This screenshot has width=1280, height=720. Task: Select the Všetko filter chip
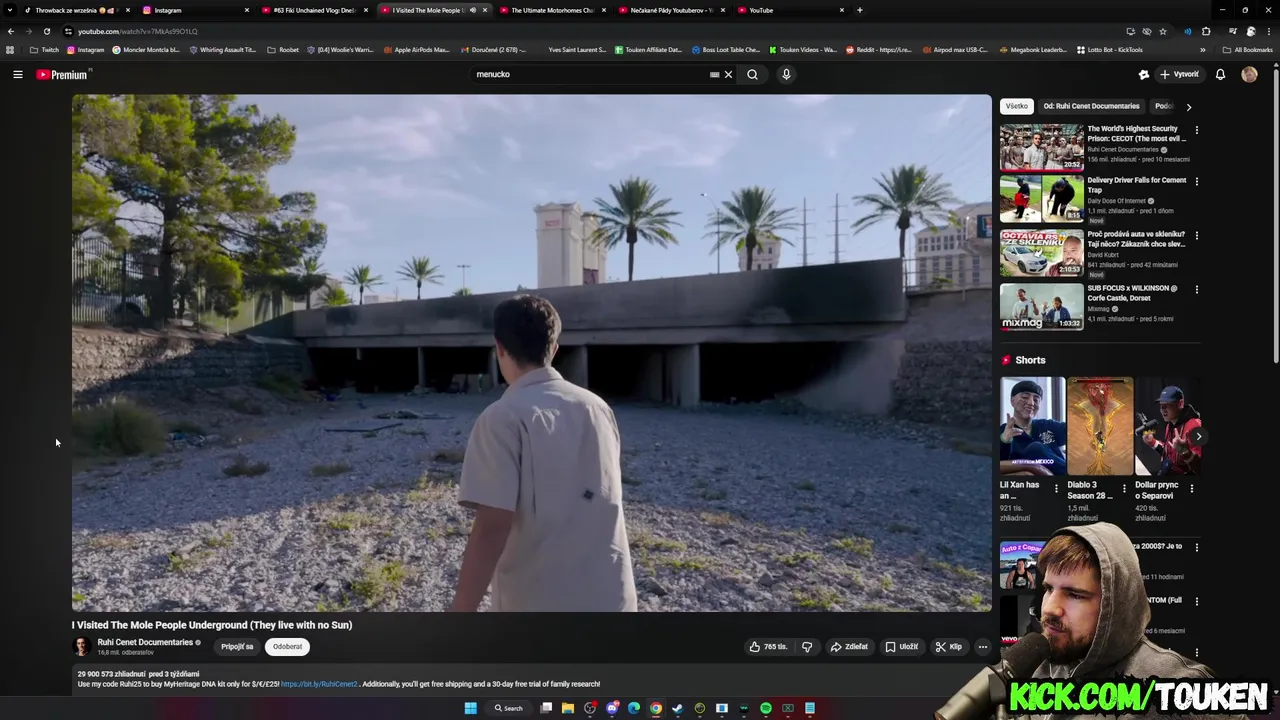pos(1017,106)
